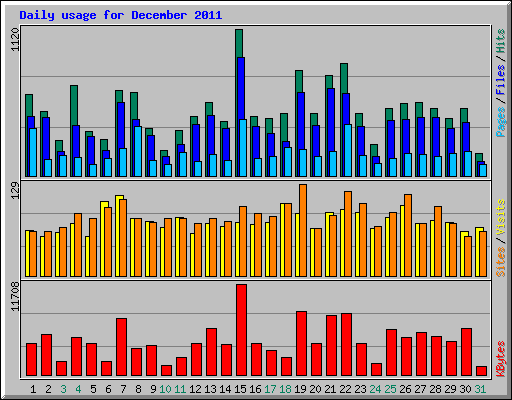This screenshot has width=512, height=400.
Task: Click the yellow "Visits" legend label
Action: click(x=500, y=218)
